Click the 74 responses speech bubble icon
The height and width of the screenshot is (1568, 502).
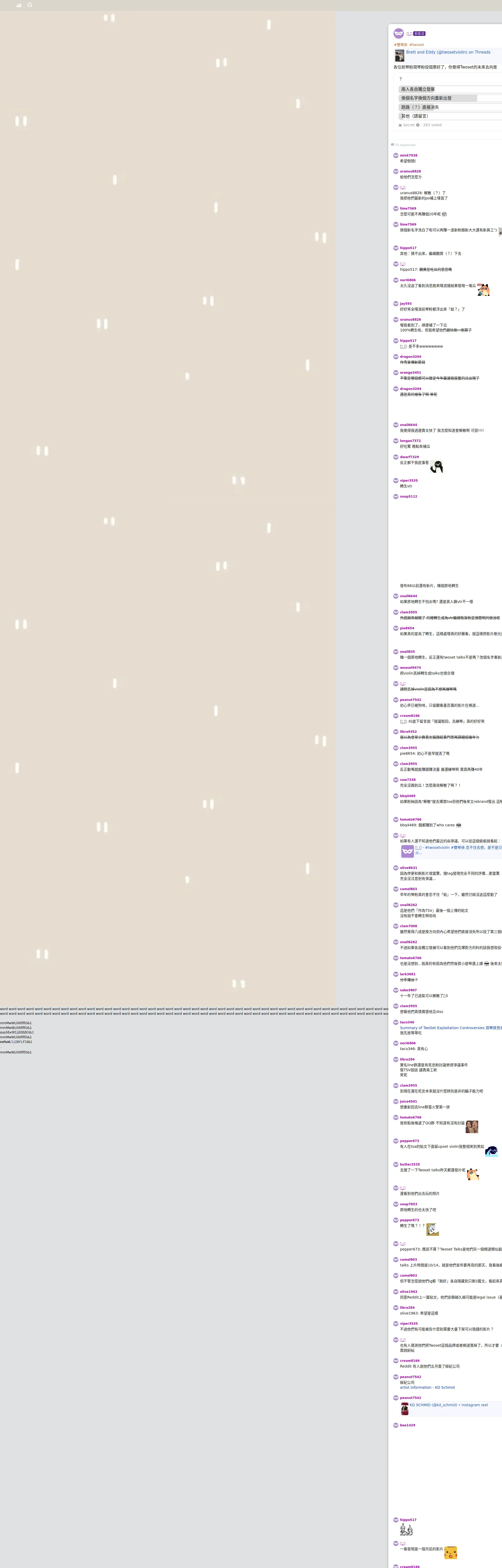(392, 145)
